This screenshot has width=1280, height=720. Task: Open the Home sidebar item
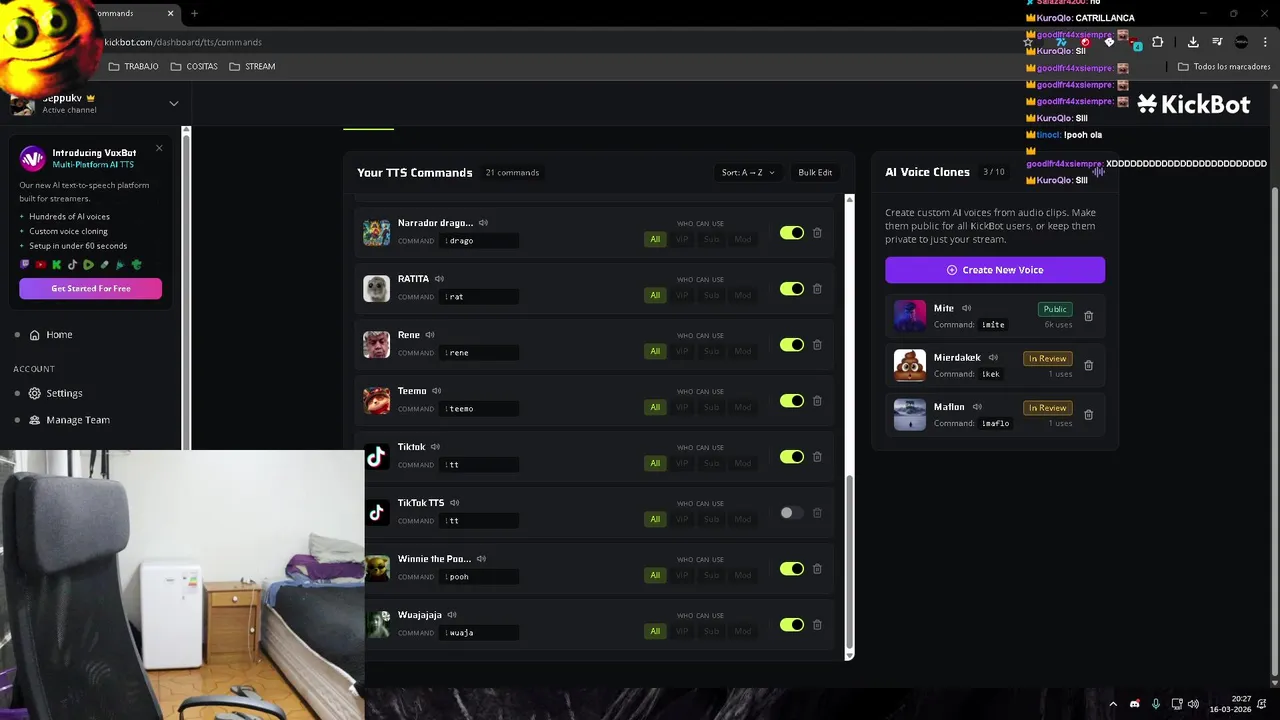point(59,335)
